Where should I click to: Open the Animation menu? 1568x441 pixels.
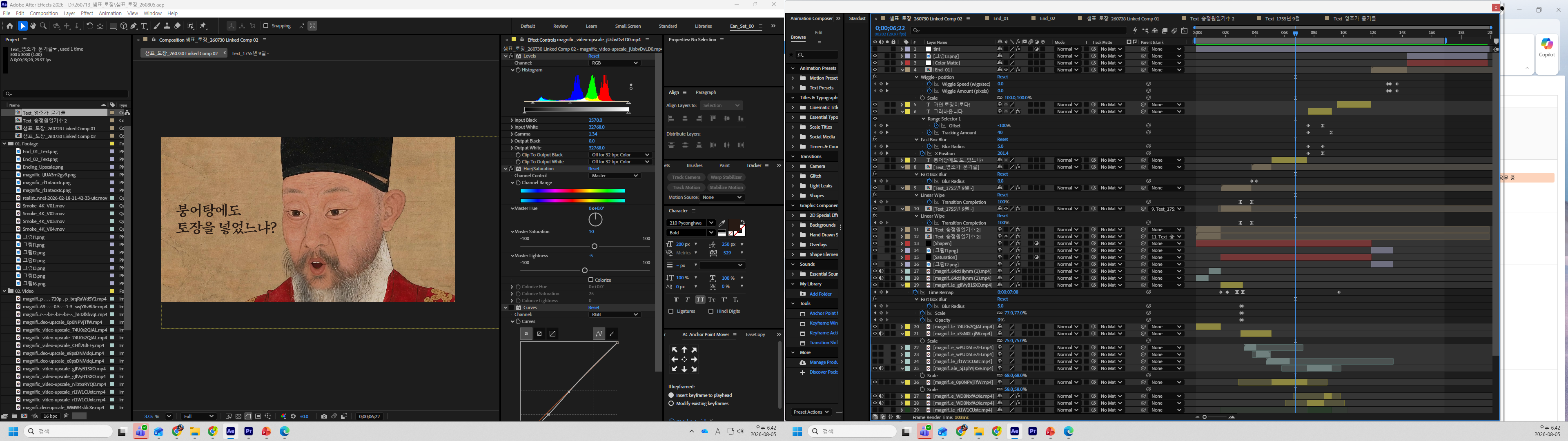pyautogui.click(x=109, y=13)
